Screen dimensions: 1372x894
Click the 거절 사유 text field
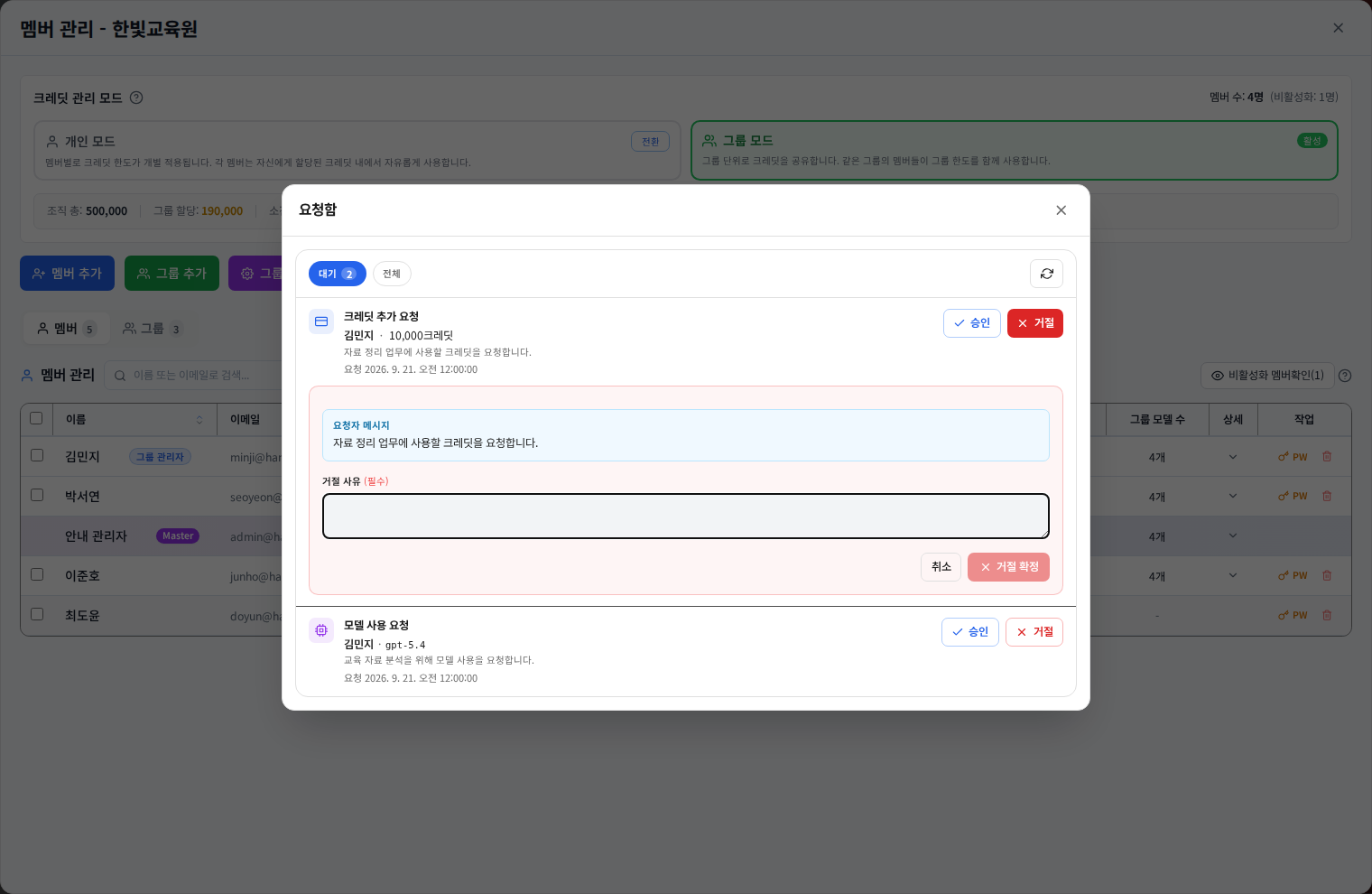click(686, 517)
